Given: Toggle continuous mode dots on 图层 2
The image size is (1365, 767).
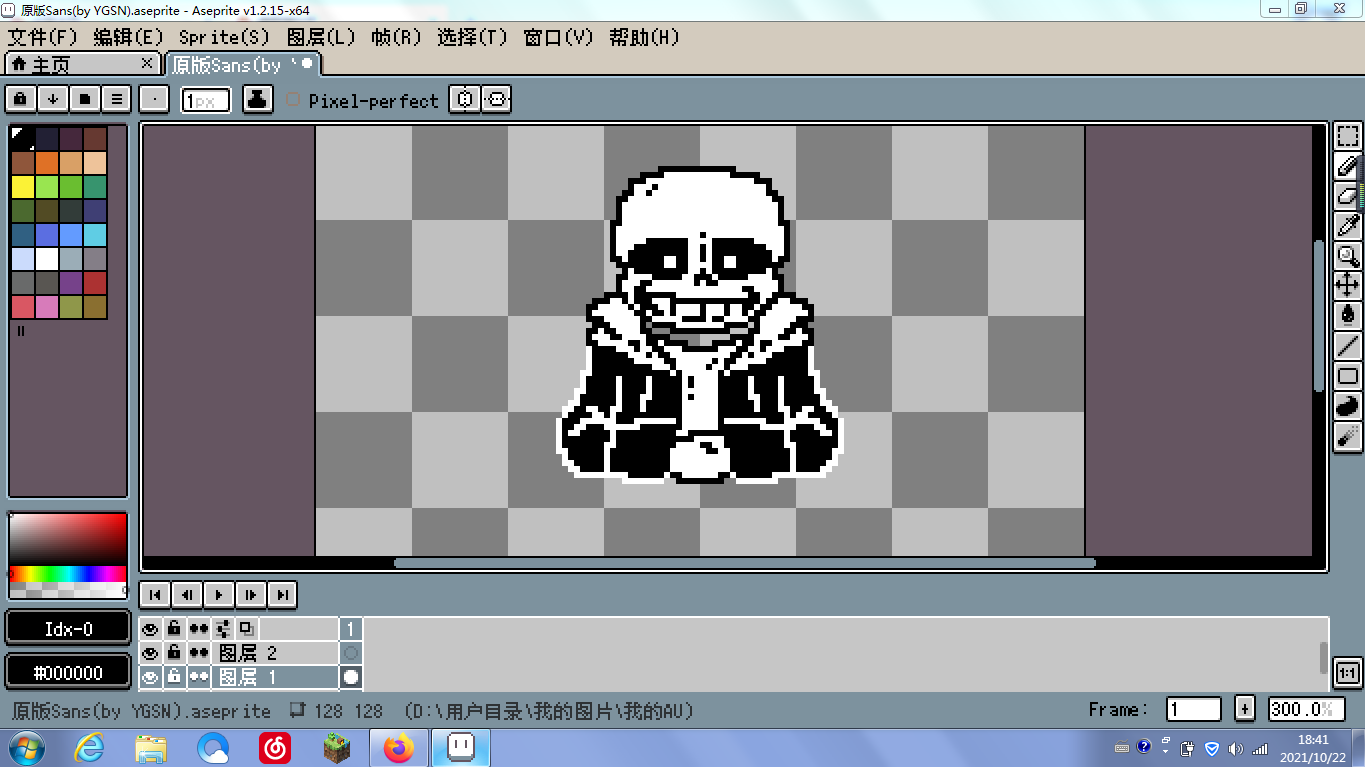Looking at the screenshot, I should click(199, 653).
